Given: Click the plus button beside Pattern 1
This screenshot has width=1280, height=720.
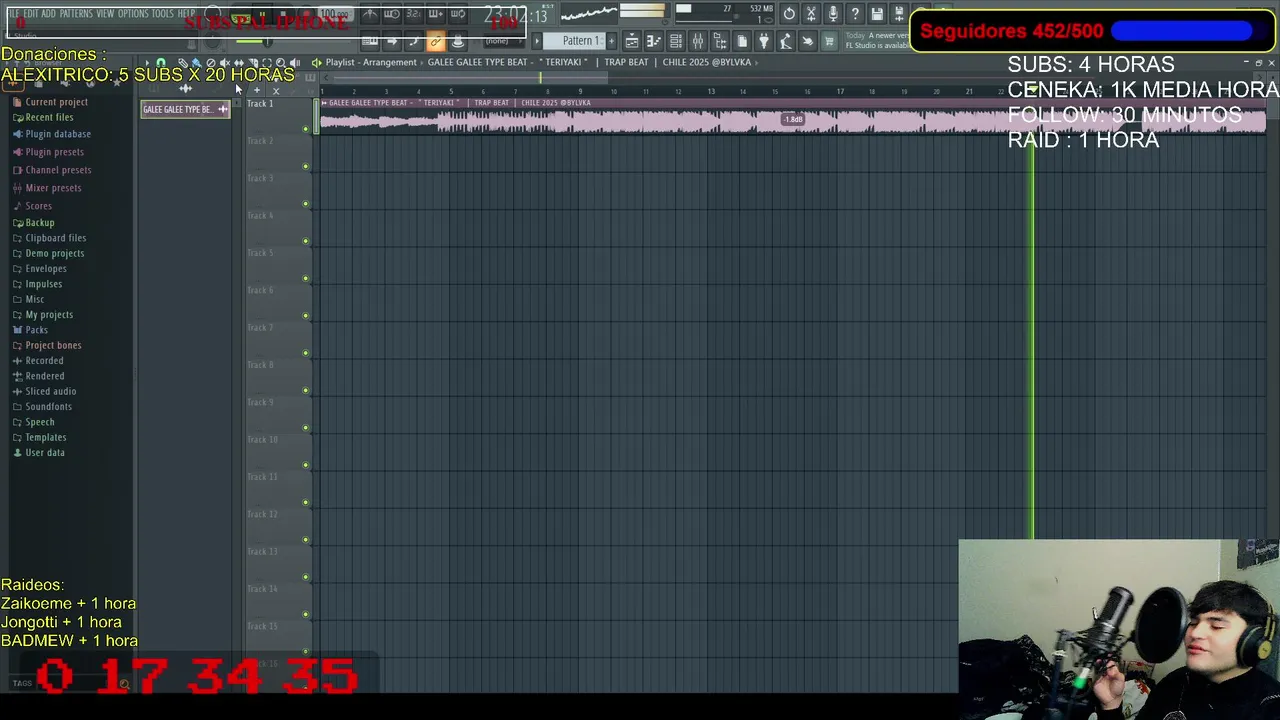Looking at the screenshot, I should [611, 41].
